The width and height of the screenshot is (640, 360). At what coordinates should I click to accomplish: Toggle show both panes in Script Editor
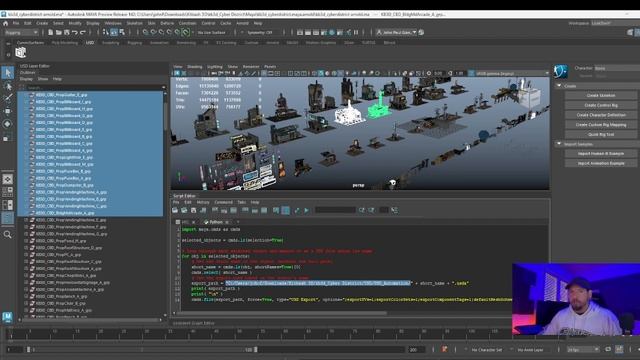pos(264,210)
